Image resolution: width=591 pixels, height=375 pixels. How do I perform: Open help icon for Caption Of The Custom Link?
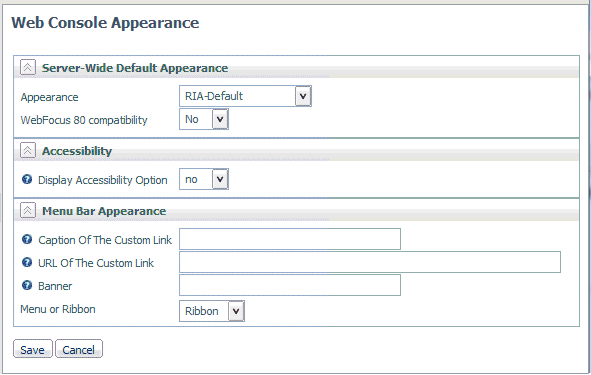pyautogui.click(x=27, y=239)
